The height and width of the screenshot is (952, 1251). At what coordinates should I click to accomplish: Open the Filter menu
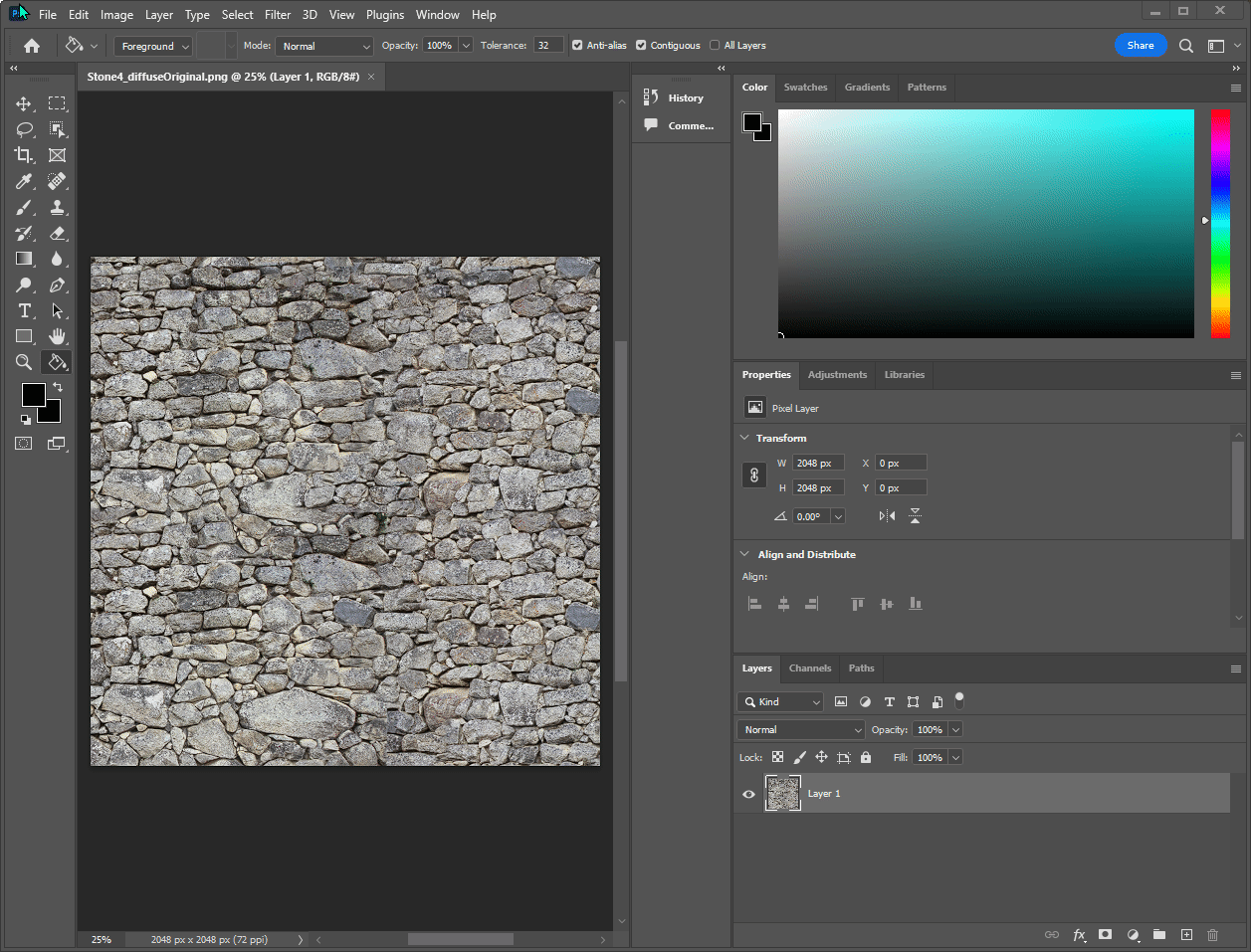[x=277, y=14]
